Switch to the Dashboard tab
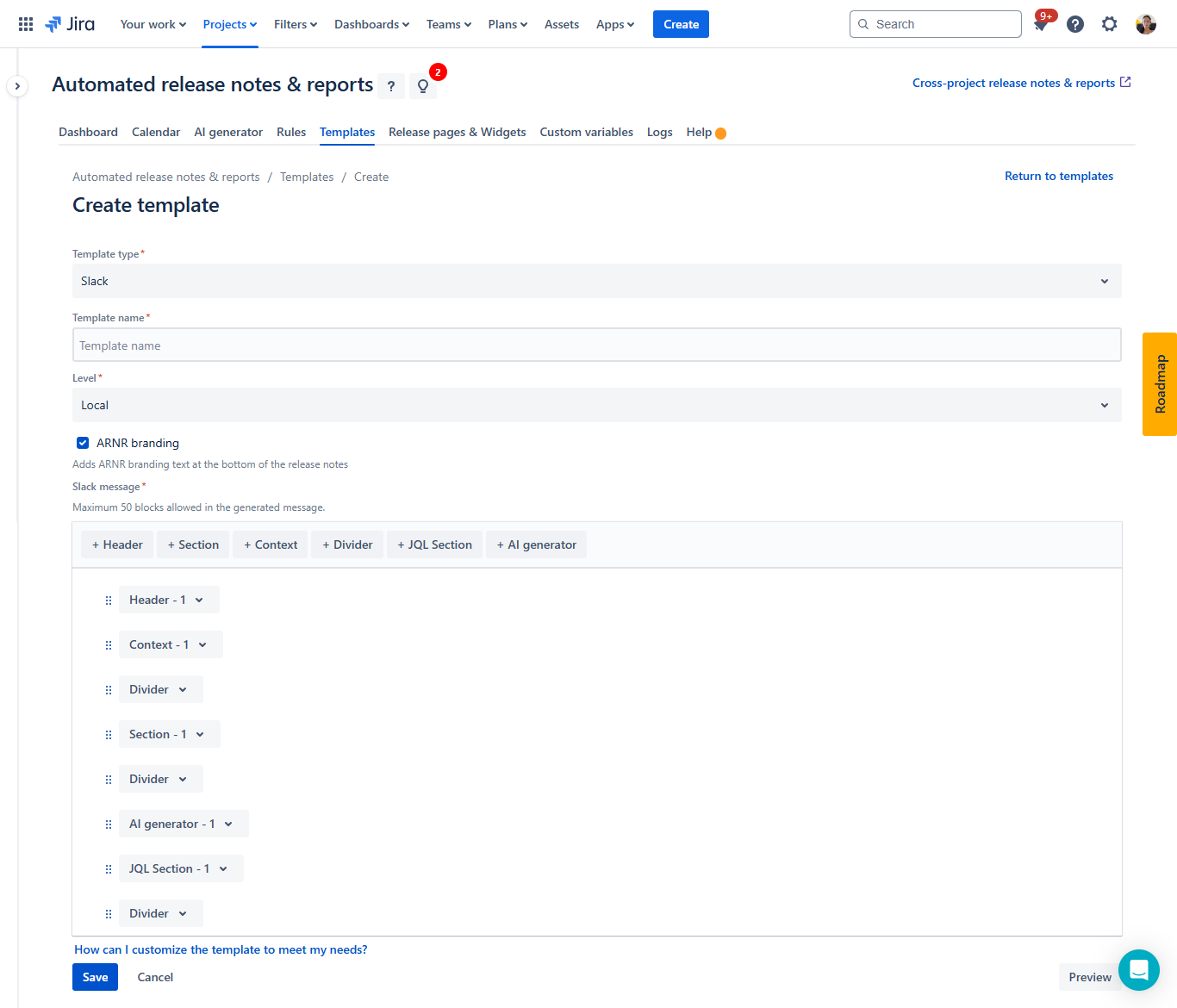Viewport: 1177px width, 1008px height. tap(88, 132)
